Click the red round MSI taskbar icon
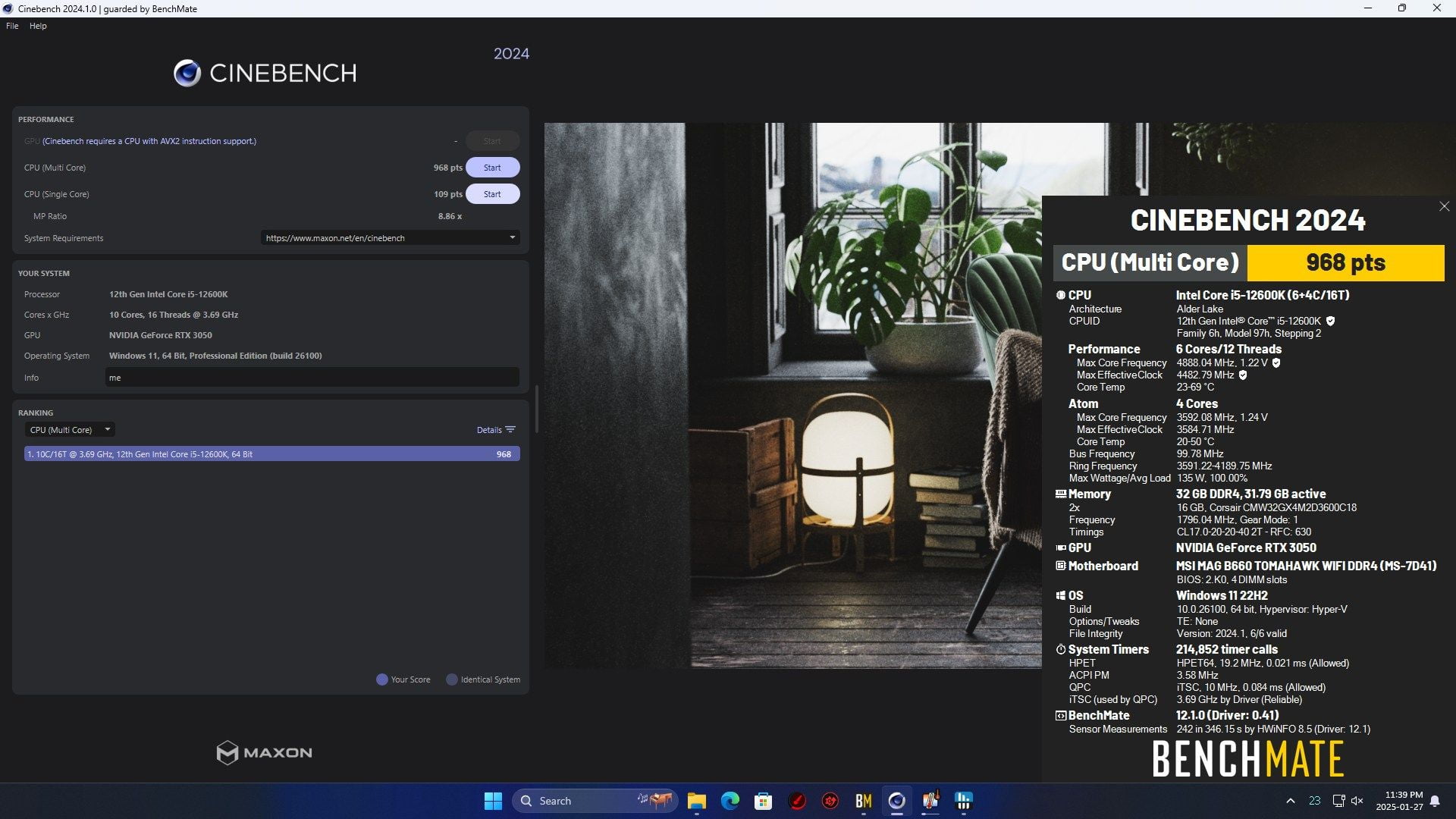 point(796,801)
